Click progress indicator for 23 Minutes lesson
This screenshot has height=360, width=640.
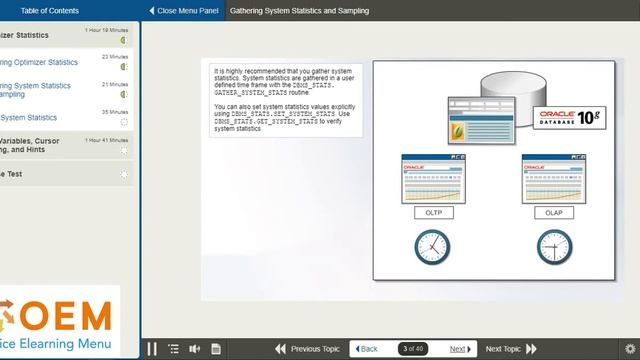click(124, 67)
